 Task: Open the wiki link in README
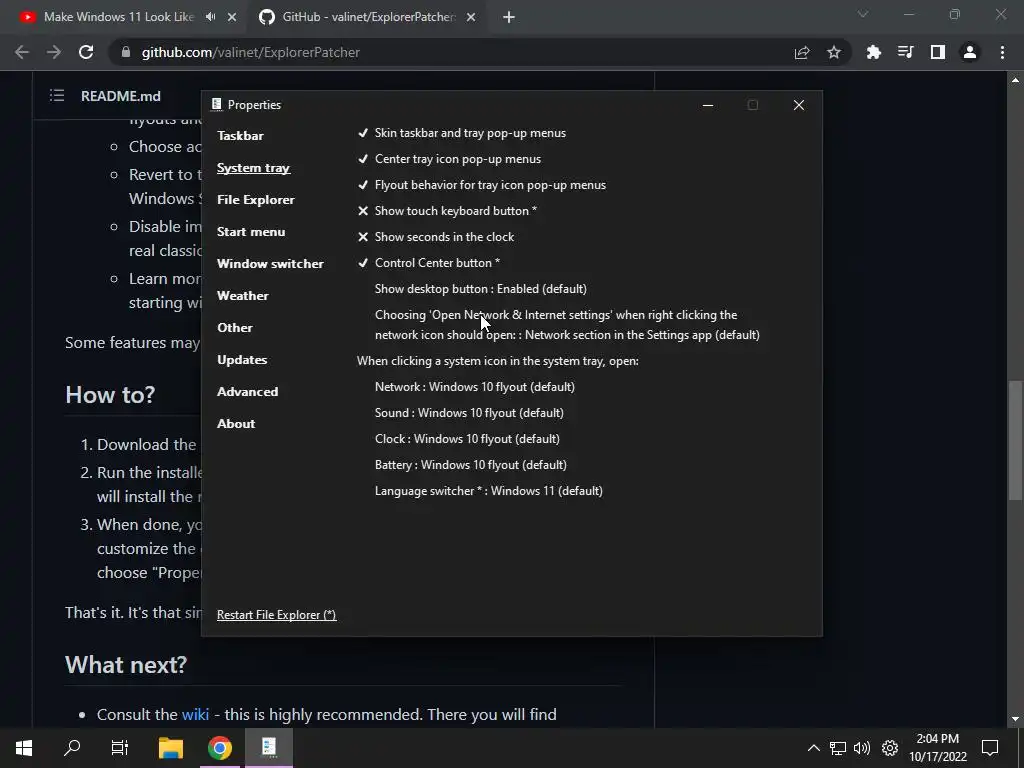[195, 714]
